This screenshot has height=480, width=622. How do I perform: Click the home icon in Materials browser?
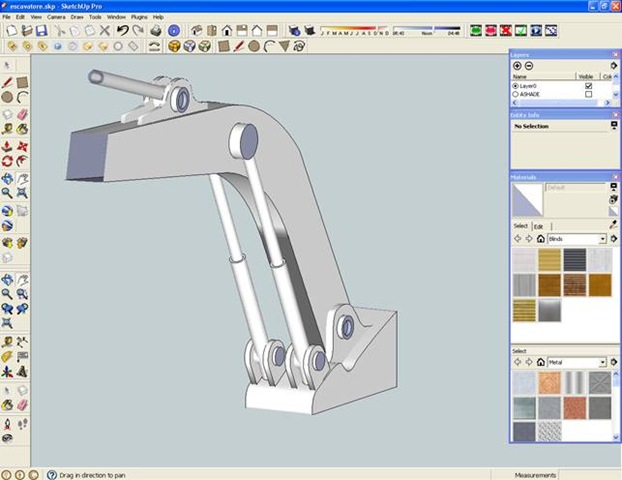pyautogui.click(x=540, y=239)
